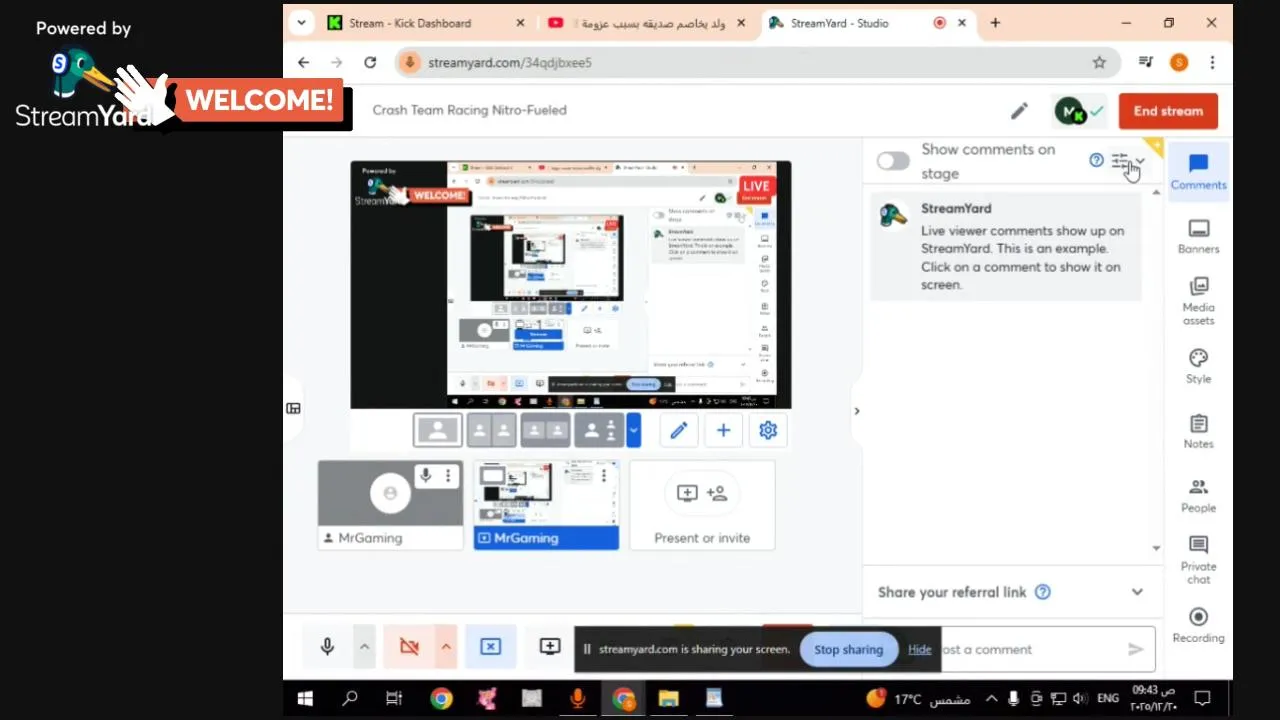Open the Banners panel
The width and height of the screenshot is (1280, 720).
point(1198,237)
